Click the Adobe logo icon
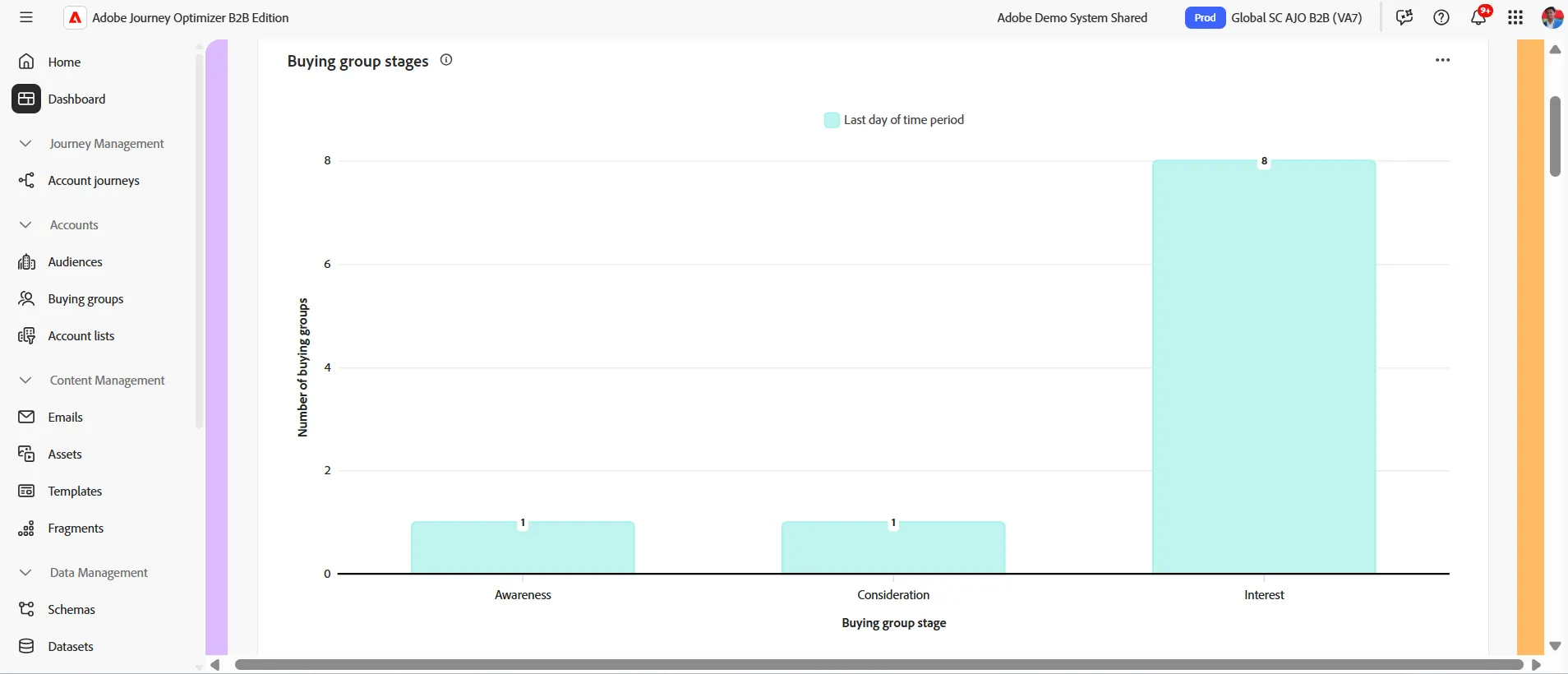Screen dimensions: 1568x674 pos(75,17)
